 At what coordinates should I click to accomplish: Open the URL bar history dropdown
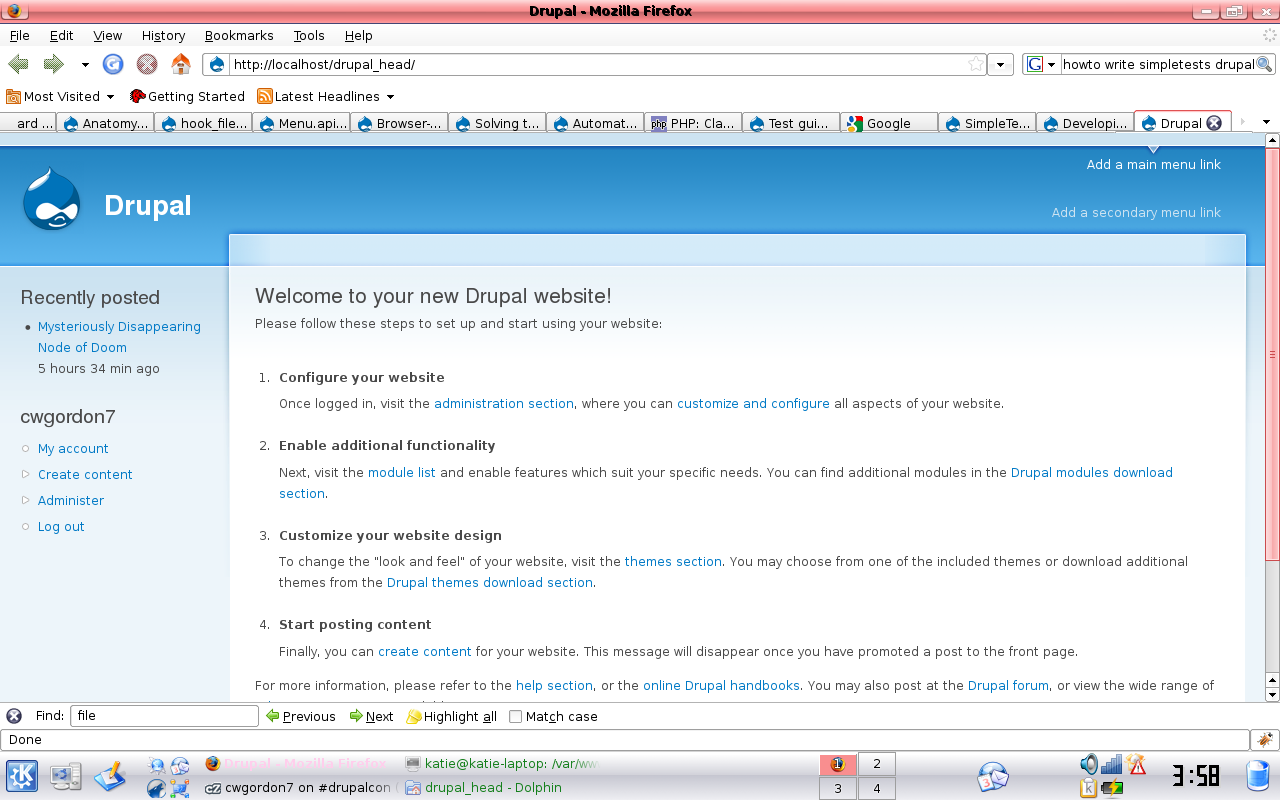click(1000, 64)
